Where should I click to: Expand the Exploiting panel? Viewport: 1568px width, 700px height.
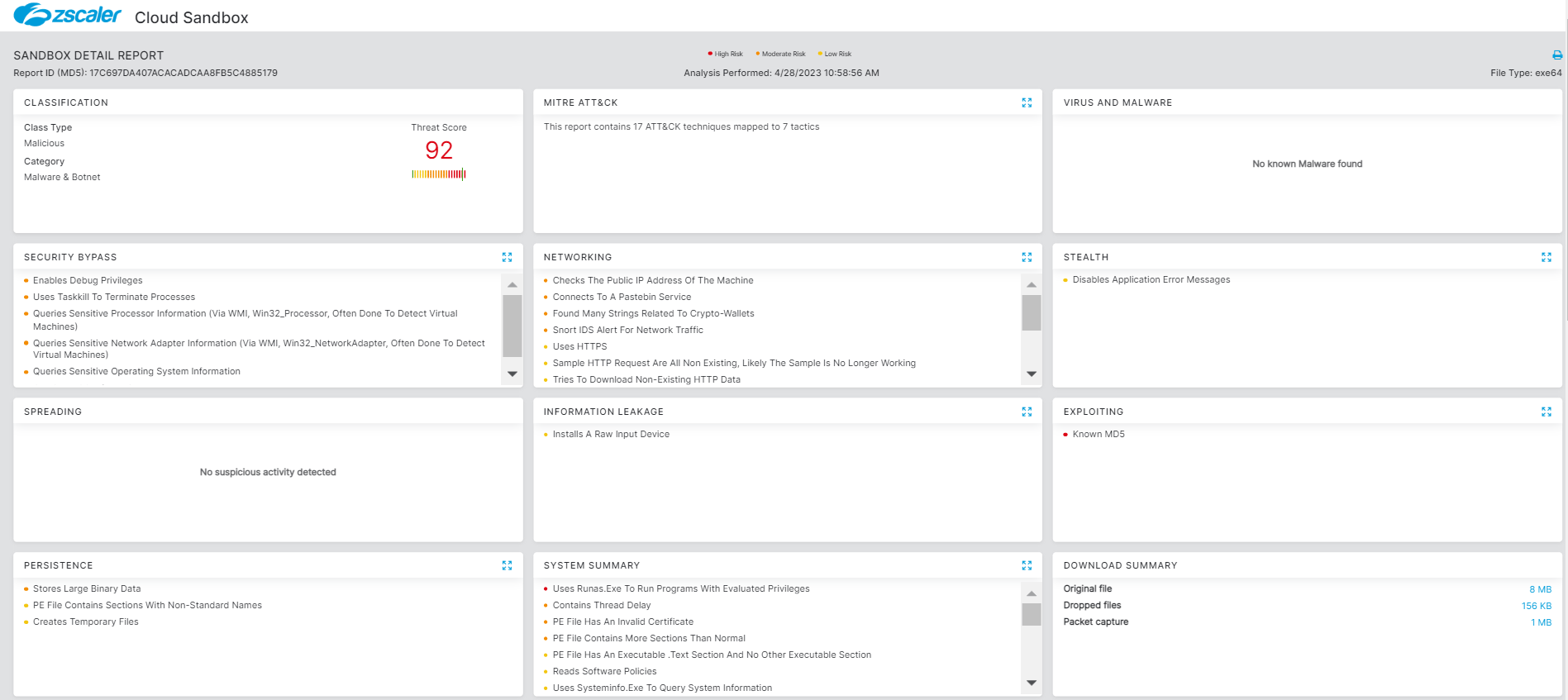(x=1546, y=412)
